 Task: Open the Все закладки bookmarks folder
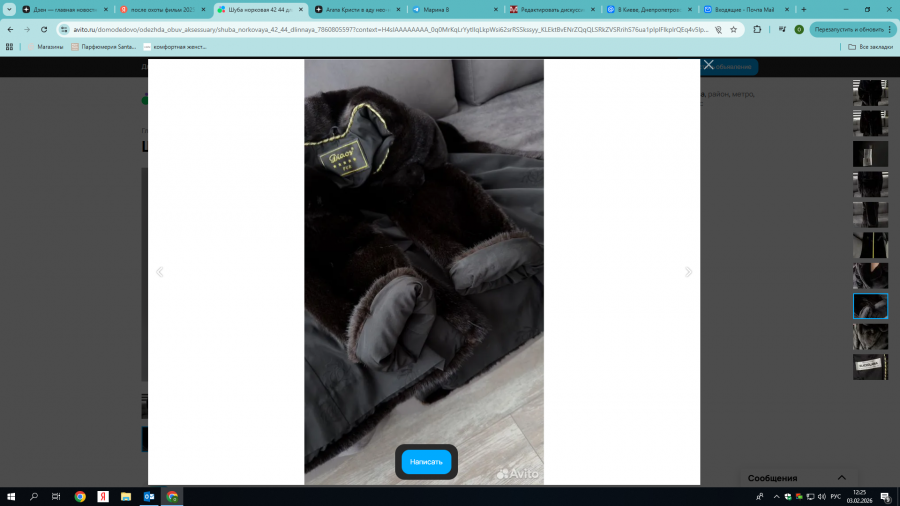pyautogui.click(x=865, y=46)
